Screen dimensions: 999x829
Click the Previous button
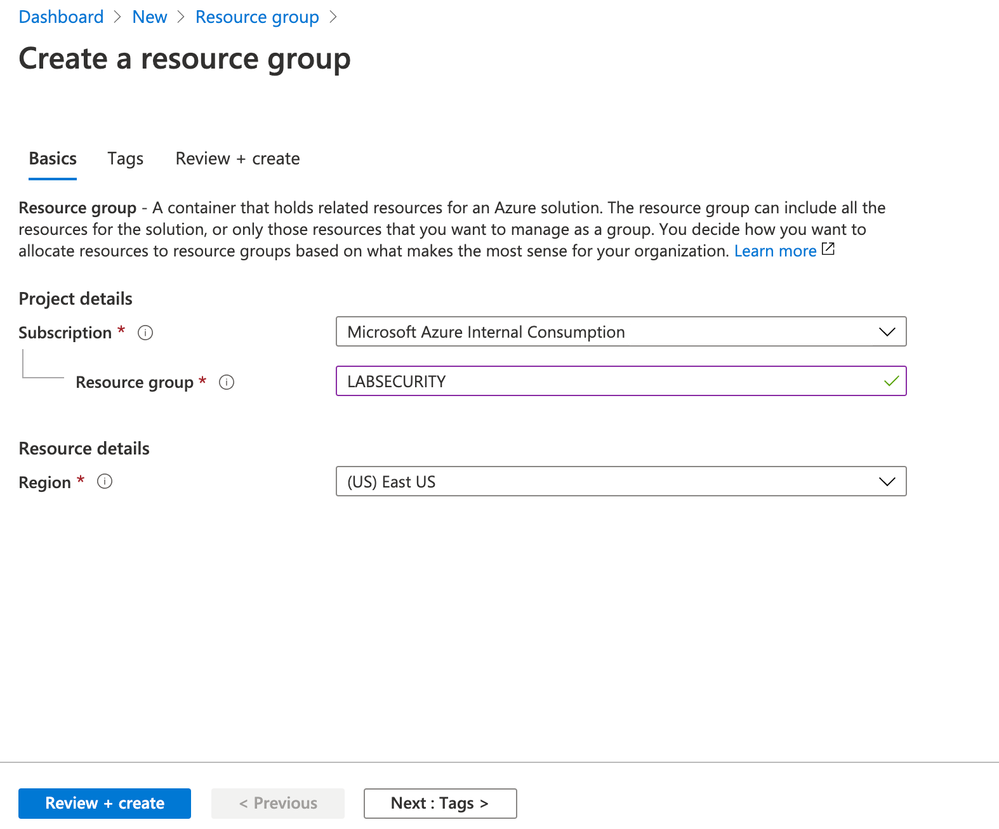pos(278,803)
